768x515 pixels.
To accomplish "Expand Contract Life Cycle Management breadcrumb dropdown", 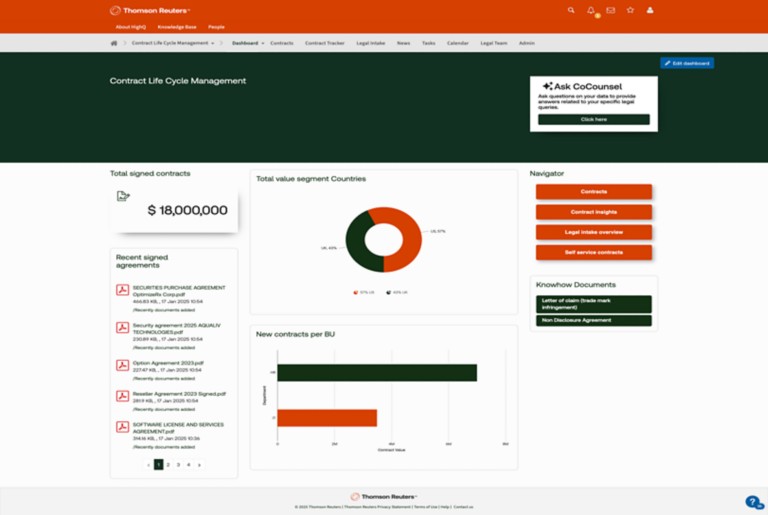I will pos(213,43).
